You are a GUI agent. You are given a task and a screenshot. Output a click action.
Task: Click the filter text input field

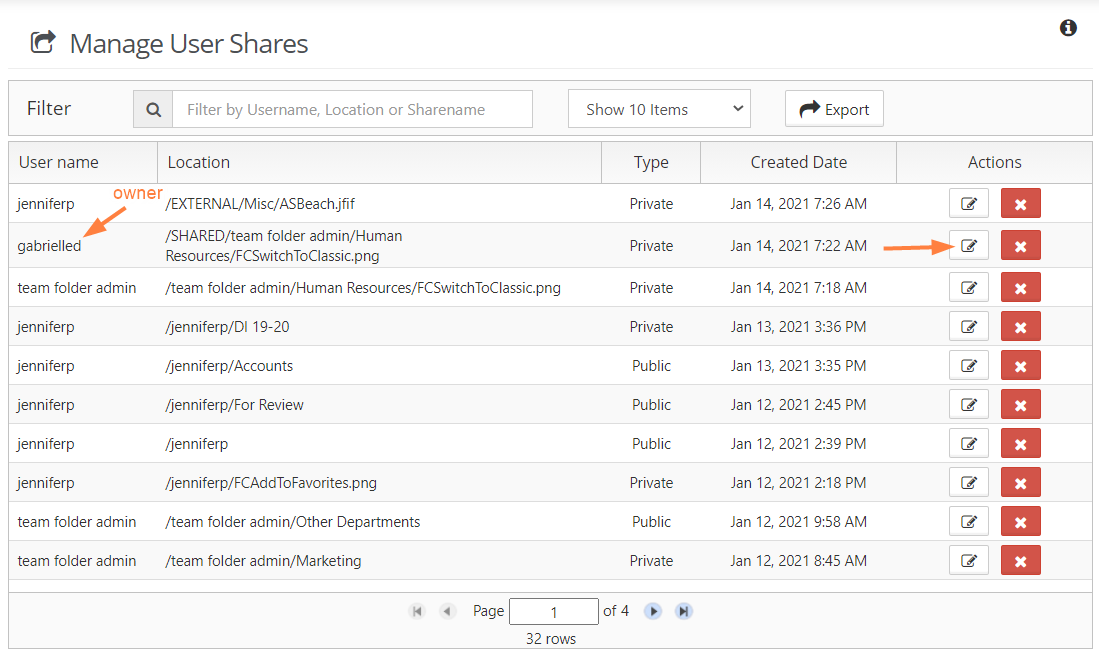point(352,110)
